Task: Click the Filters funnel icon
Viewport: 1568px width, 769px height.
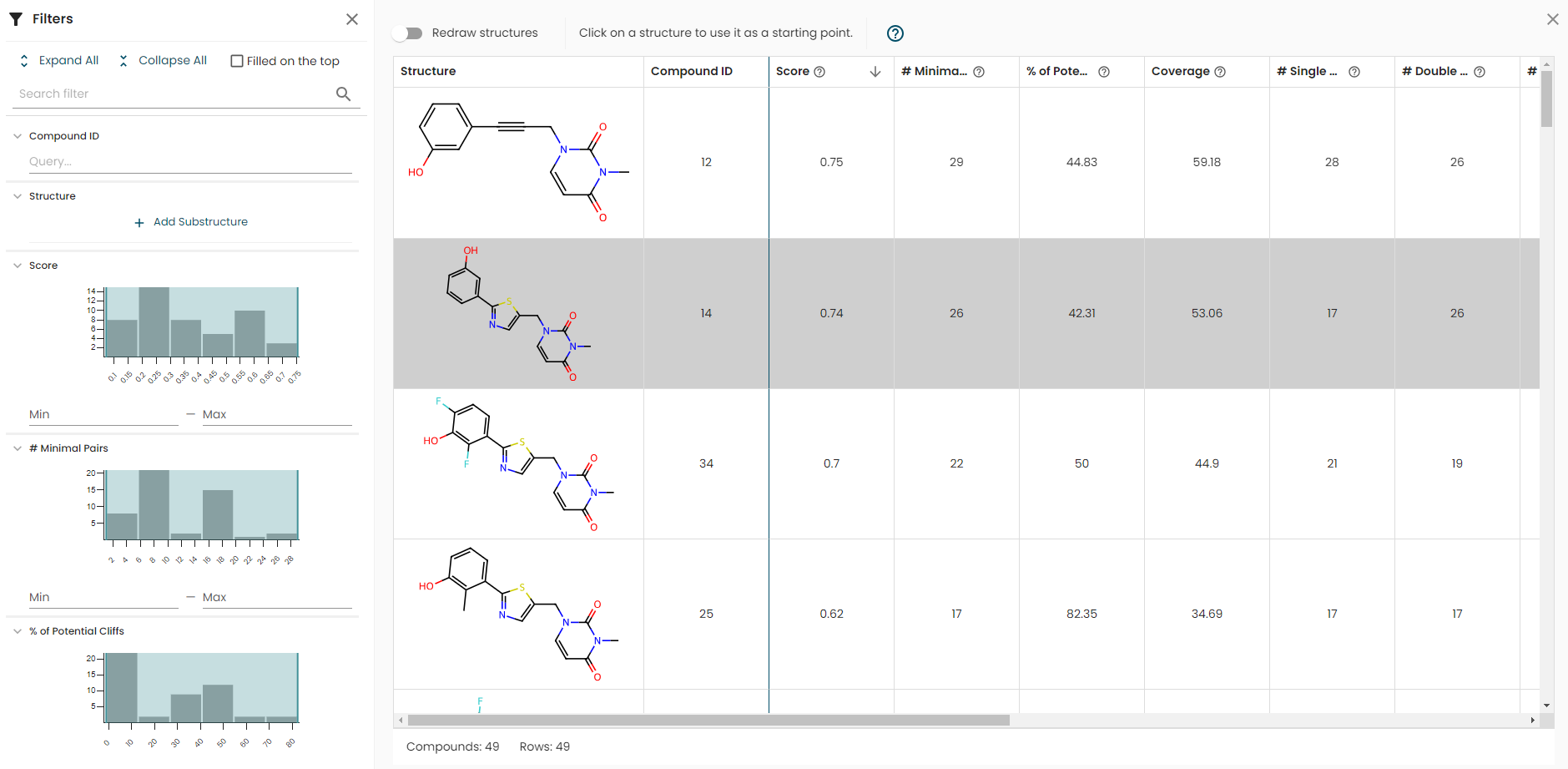Action: [x=16, y=19]
